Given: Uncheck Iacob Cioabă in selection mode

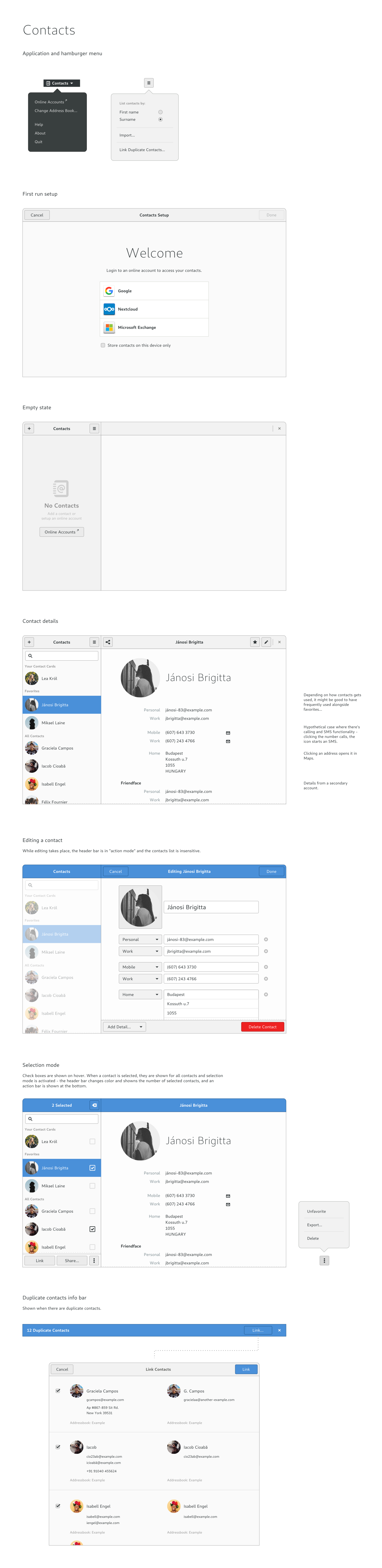Looking at the screenshot, I should 93,1229.
